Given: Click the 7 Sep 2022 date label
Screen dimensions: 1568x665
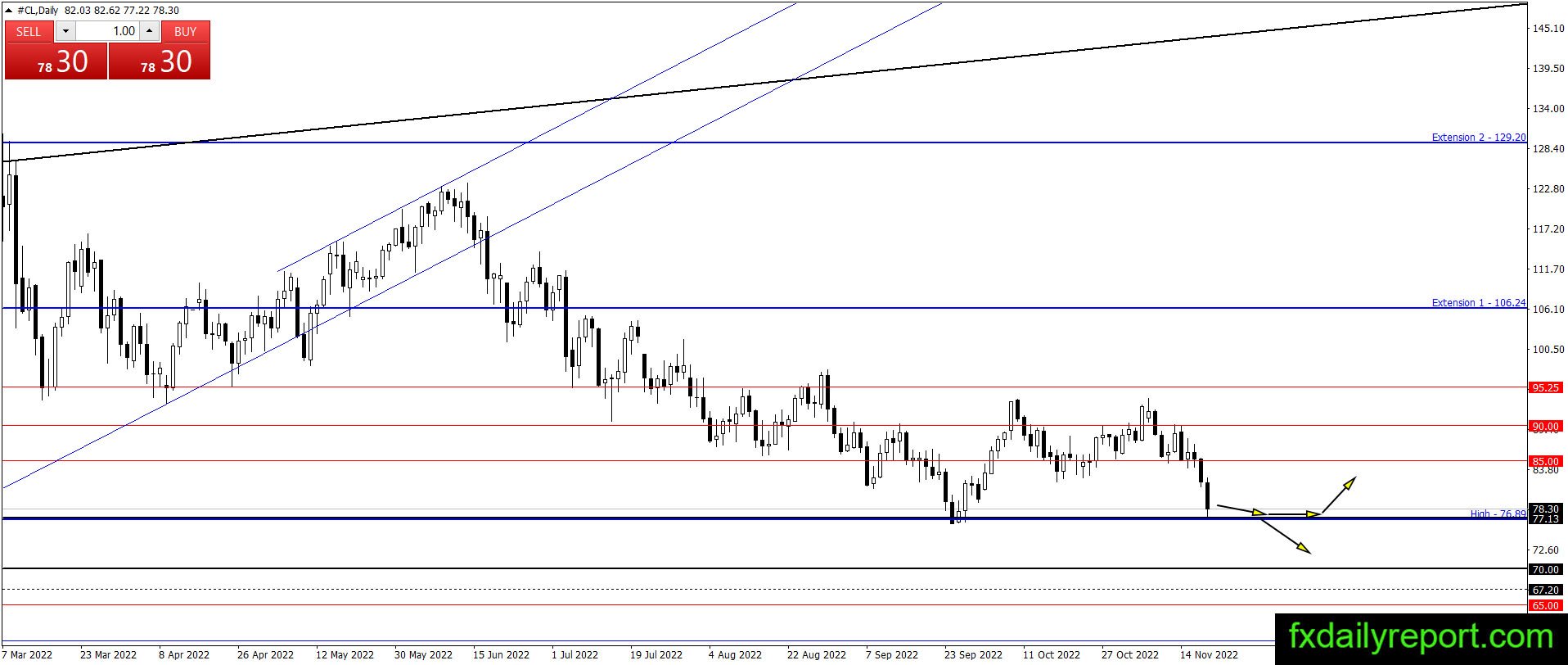Looking at the screenshot, I should coord(892,654).
